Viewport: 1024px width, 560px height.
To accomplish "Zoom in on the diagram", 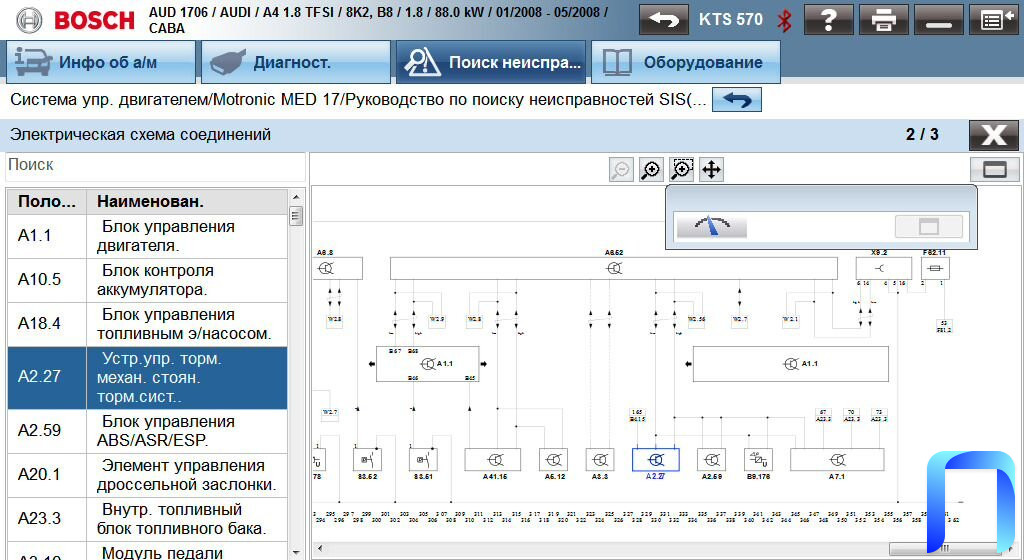I will click(651, 170).
